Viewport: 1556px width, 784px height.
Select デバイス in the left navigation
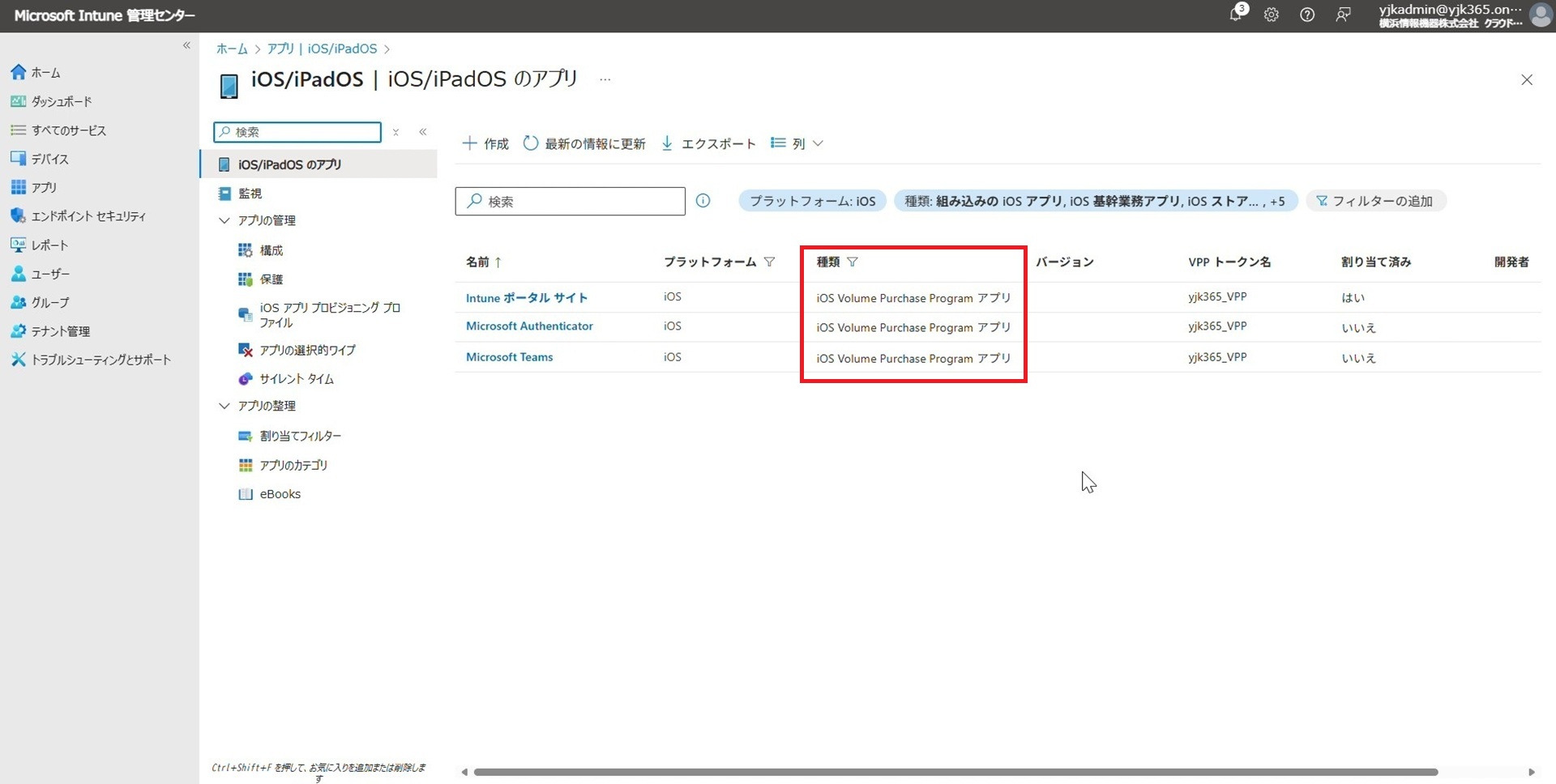pyautogui.click(x=49, y=159)
